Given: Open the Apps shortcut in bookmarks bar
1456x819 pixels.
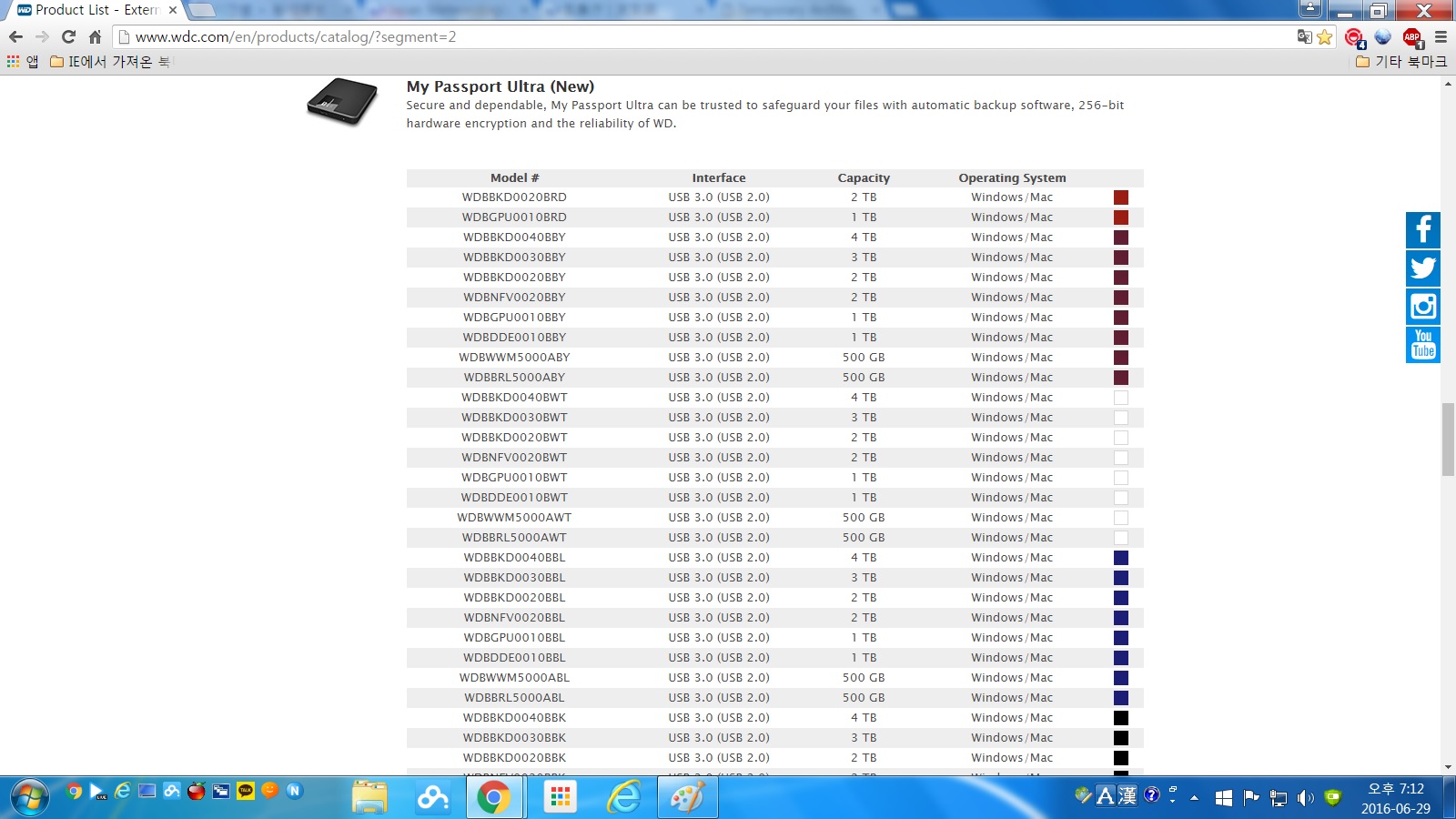Looking at the screenshot, I should tap(23, 62).
